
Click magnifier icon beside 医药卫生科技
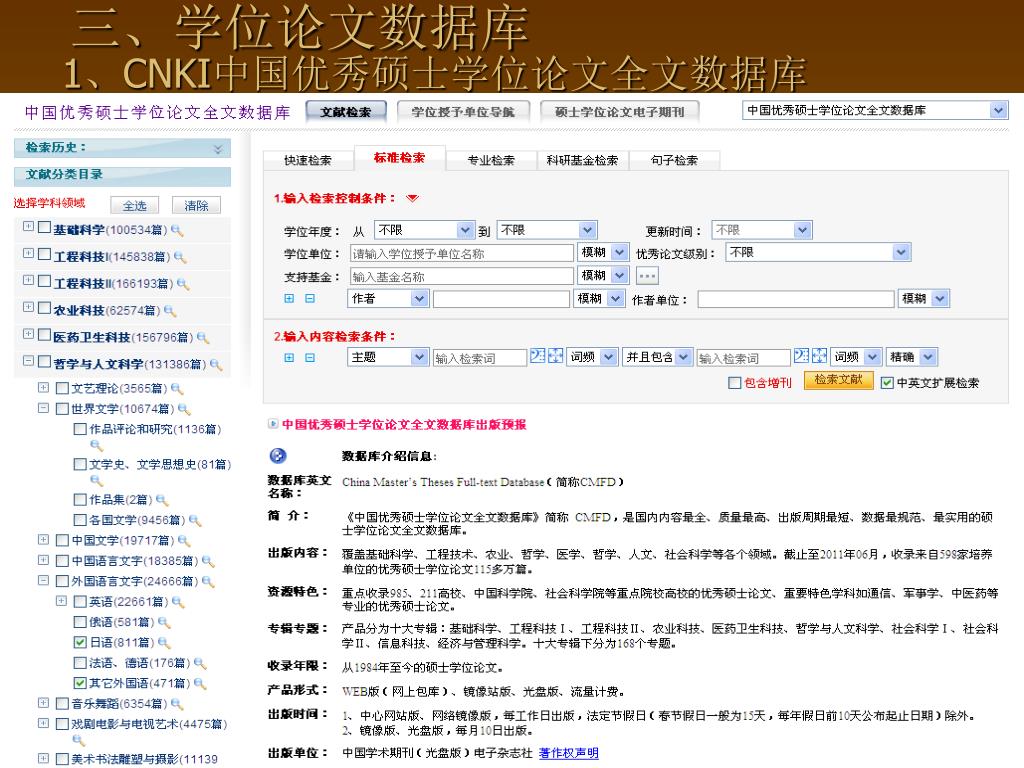(203, 338)
